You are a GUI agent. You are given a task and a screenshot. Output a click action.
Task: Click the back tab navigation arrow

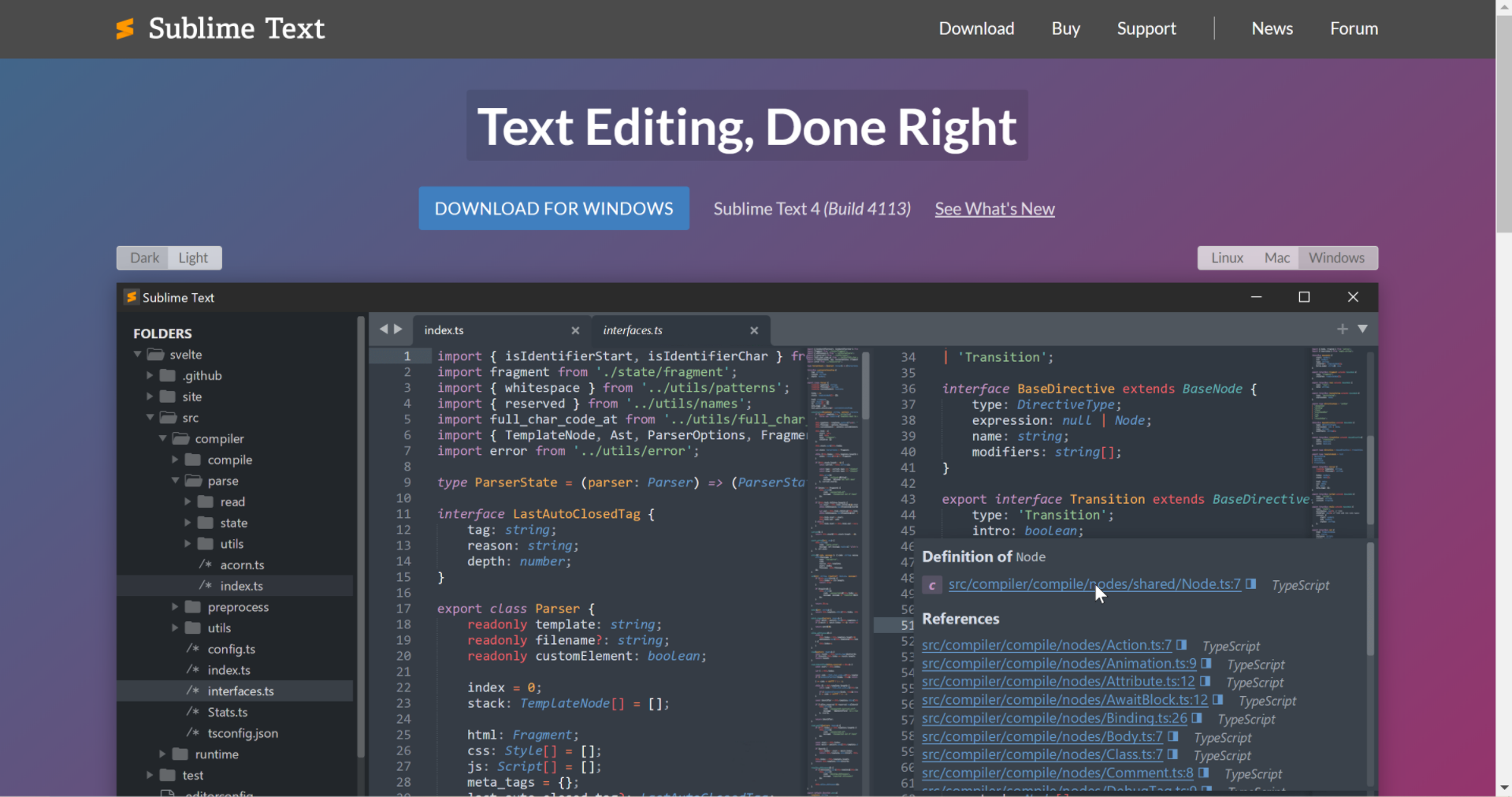click(384, 330)
